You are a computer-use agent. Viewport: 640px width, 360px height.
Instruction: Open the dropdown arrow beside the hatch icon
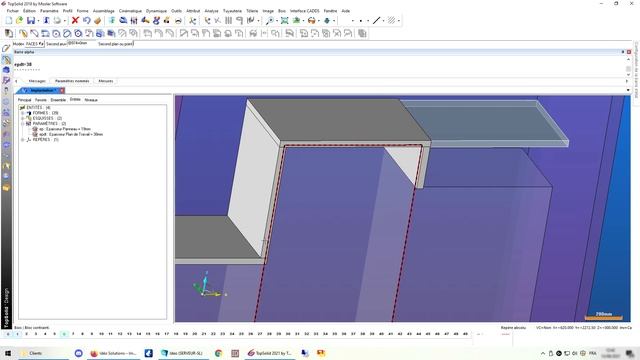(398, 21)
